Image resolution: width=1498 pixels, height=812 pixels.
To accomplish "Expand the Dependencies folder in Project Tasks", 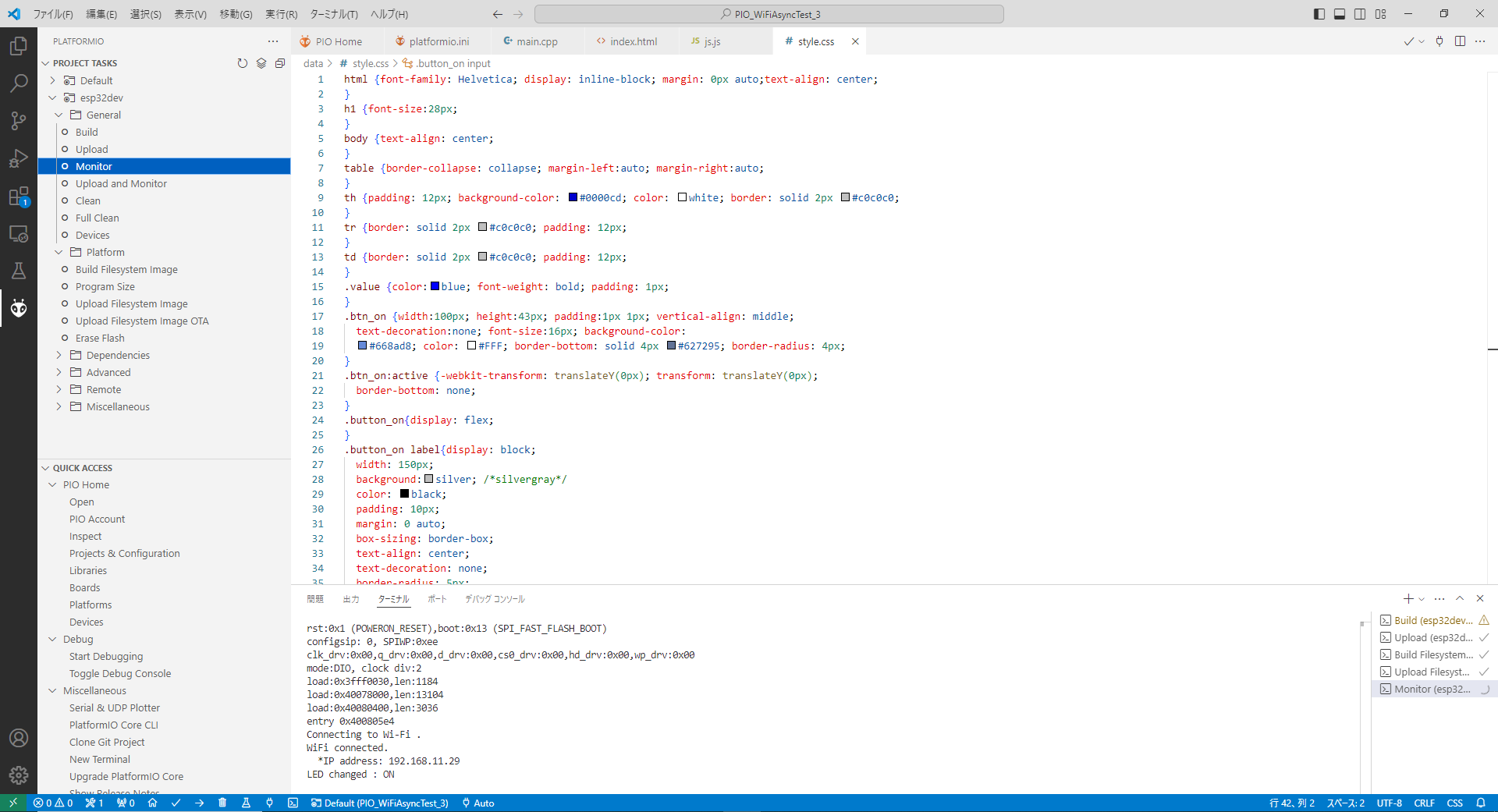I will 118,355.
